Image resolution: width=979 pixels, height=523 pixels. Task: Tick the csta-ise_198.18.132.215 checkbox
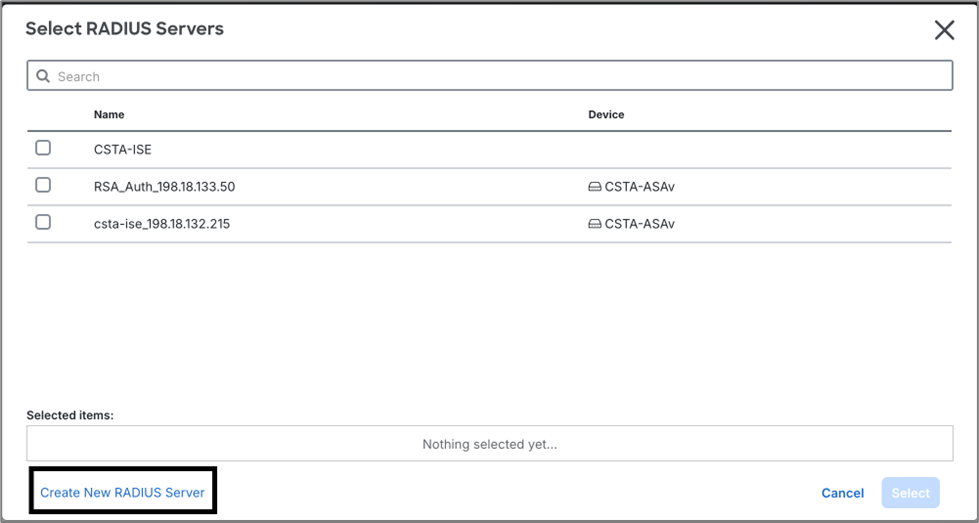(x=43, y=223)
